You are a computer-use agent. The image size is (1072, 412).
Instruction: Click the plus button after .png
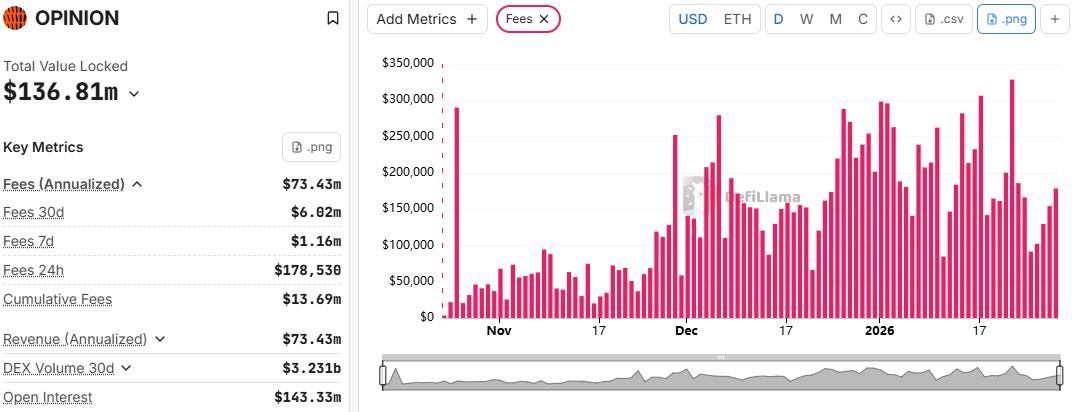1054,19
